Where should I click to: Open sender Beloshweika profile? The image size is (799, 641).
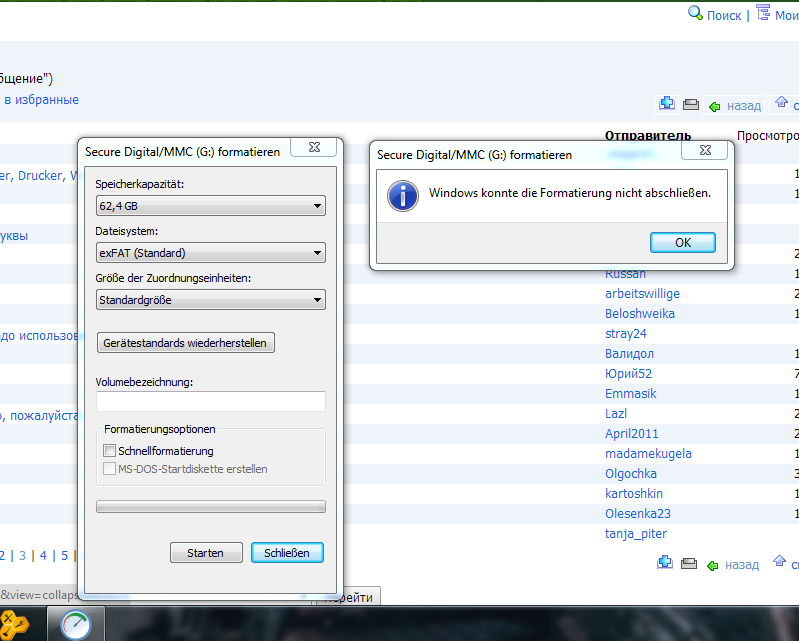coord(640,314)
